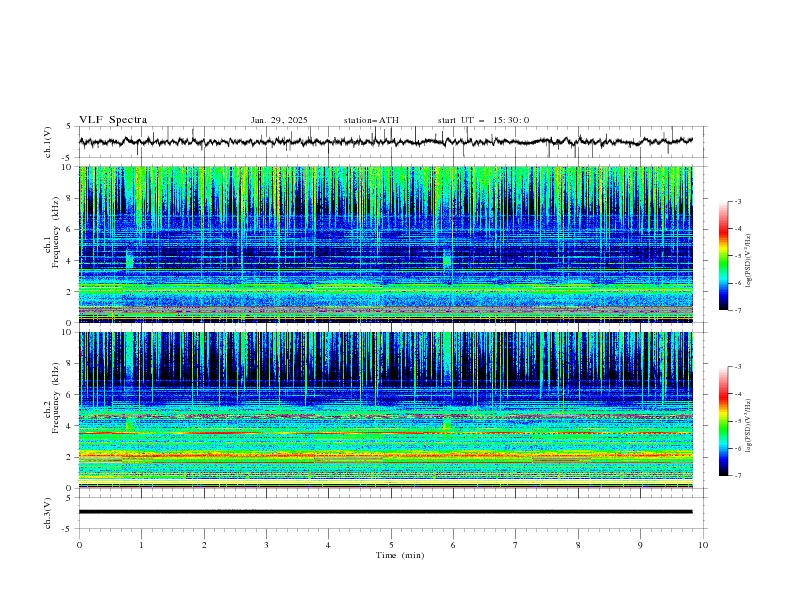Click the ch.1 "Frequency (kHz)" axis label
This screenshot has width=792, height=612.
coord(56,232)
